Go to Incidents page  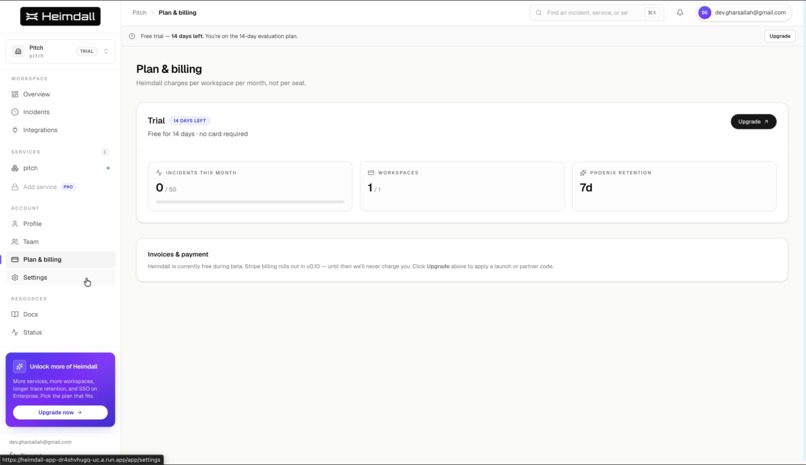coord(60,112)
